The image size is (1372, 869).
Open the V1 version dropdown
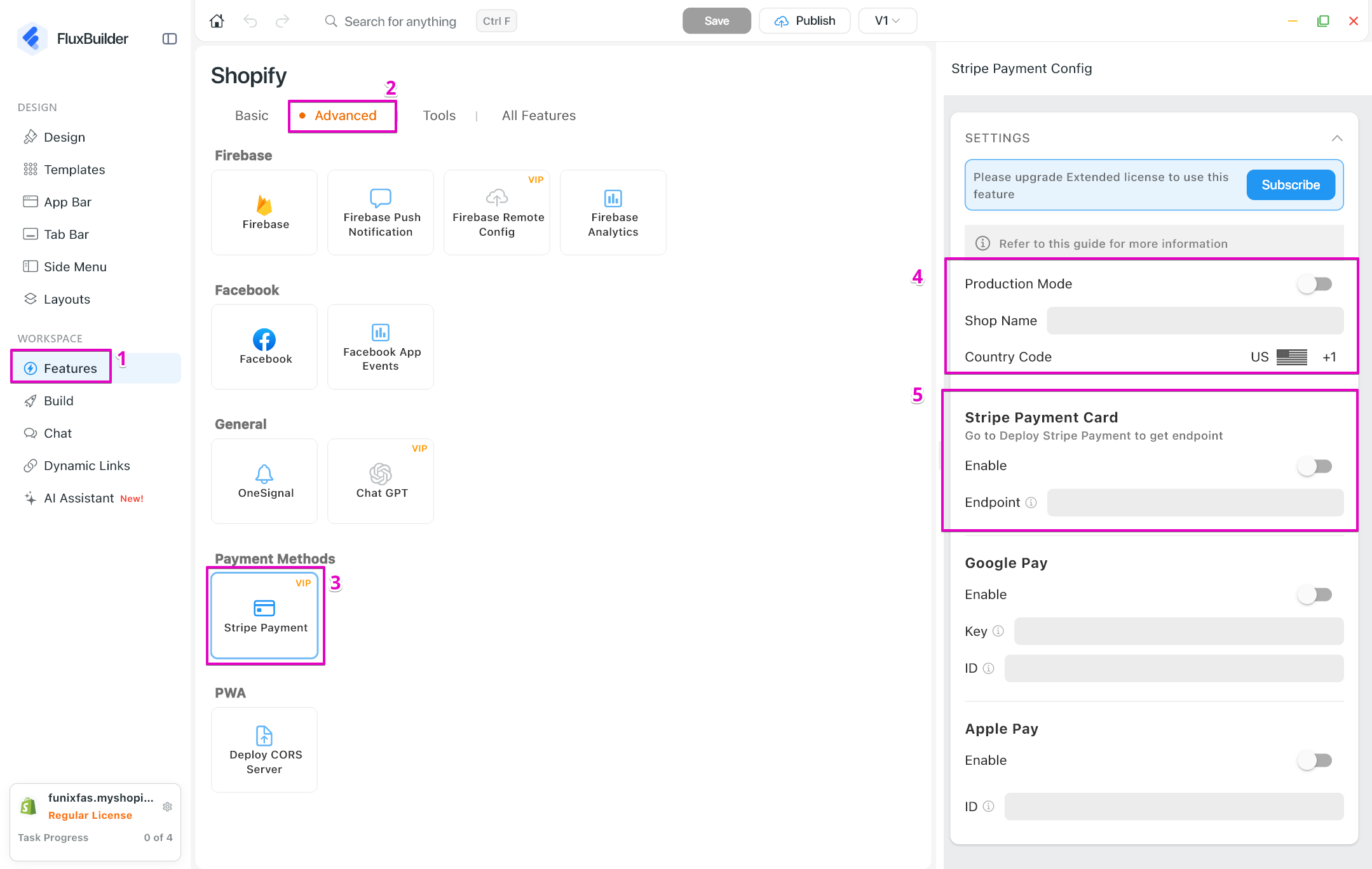pyautogui.click(x=887, y=21)
